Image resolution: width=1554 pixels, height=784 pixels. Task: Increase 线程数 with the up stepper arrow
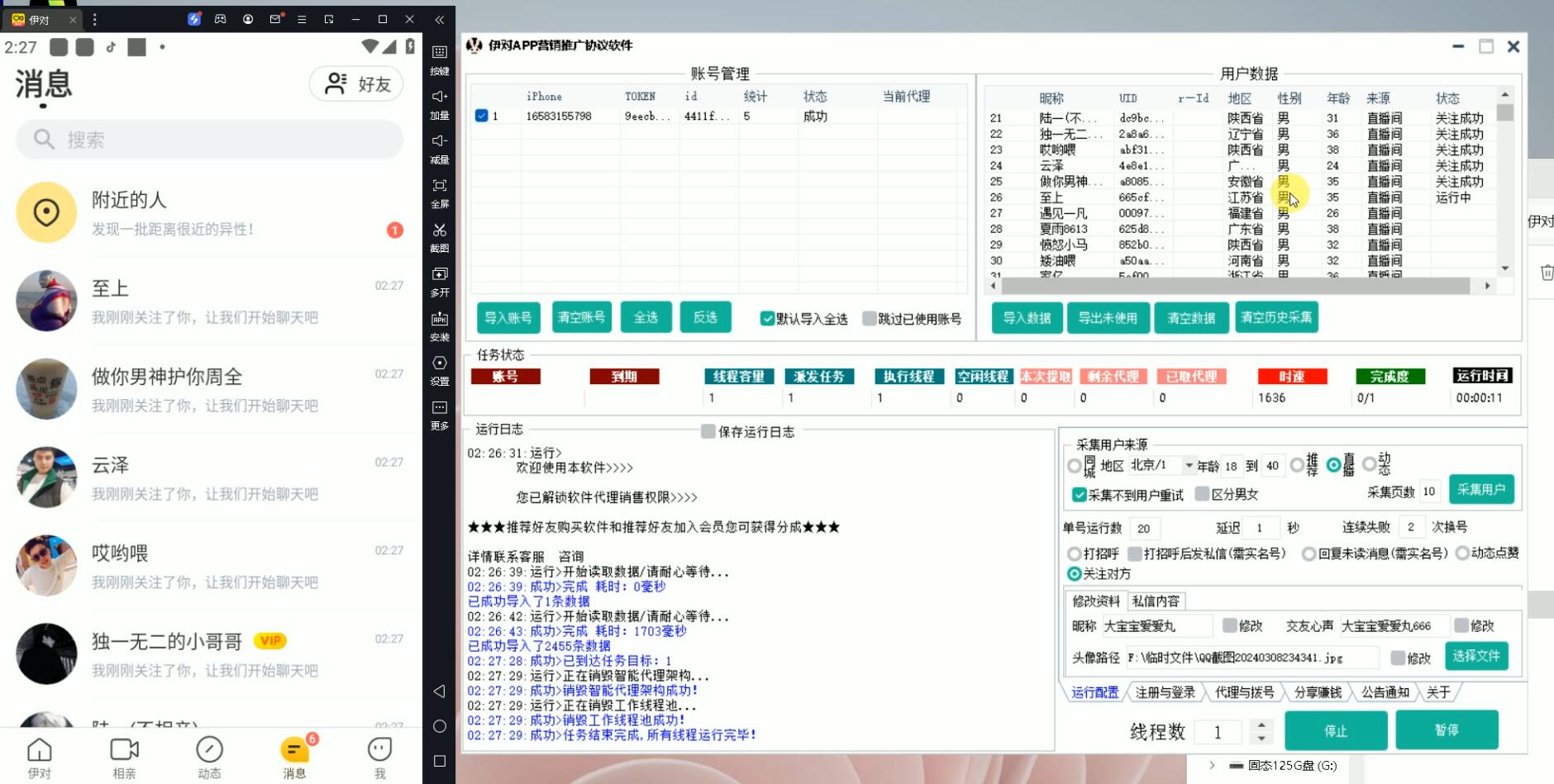pos(1261,725)
